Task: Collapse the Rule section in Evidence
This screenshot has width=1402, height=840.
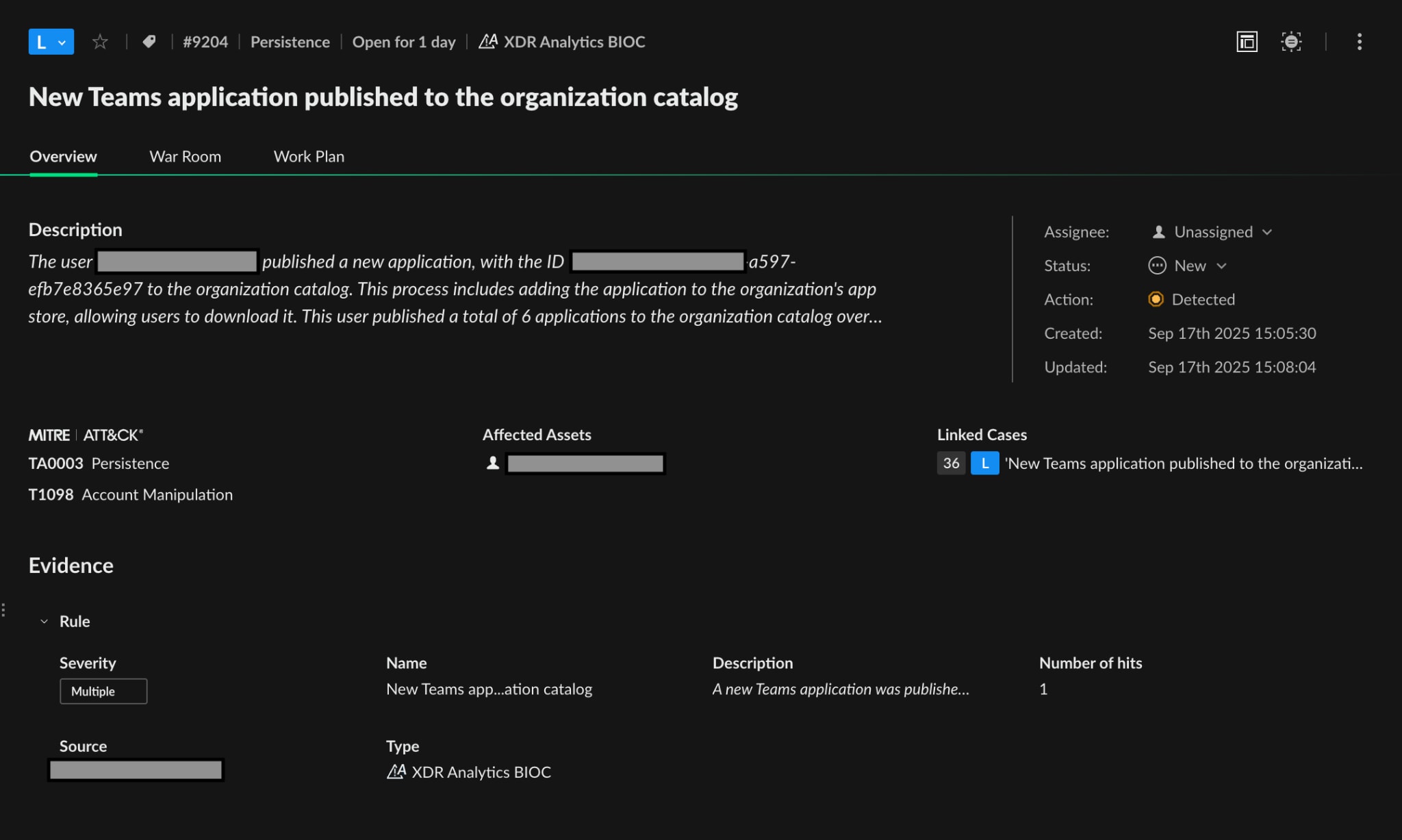Action: pos(44,621)
